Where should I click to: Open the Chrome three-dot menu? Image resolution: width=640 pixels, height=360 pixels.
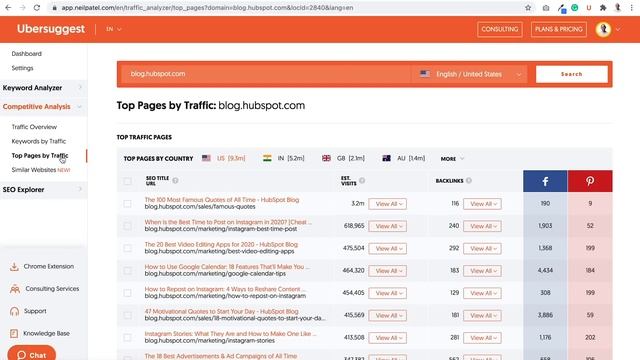point(631,8)
